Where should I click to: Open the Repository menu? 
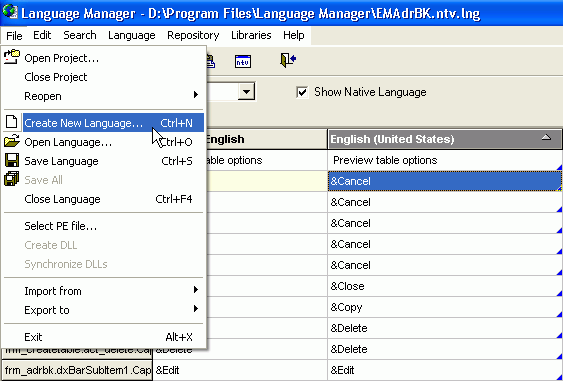click(193, 35)
